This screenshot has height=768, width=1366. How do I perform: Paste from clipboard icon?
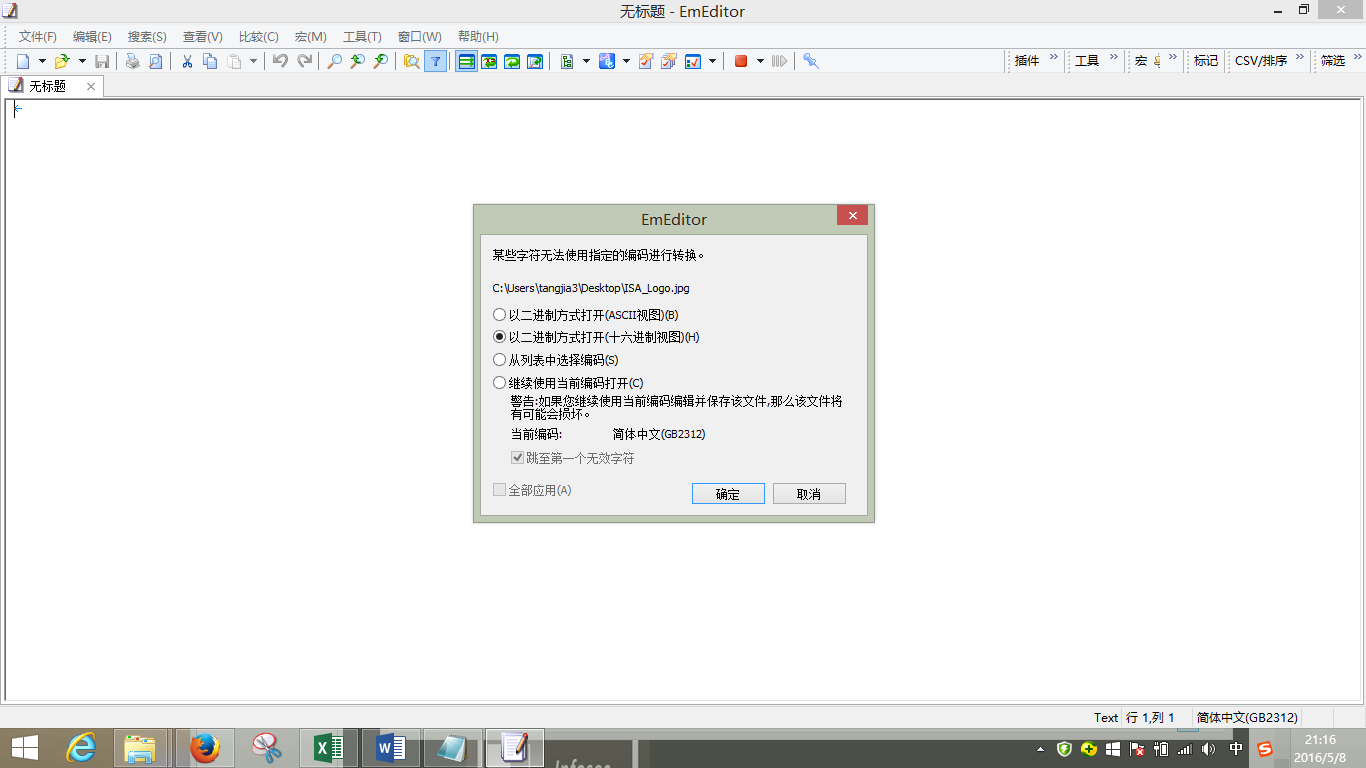click(234, 61)
